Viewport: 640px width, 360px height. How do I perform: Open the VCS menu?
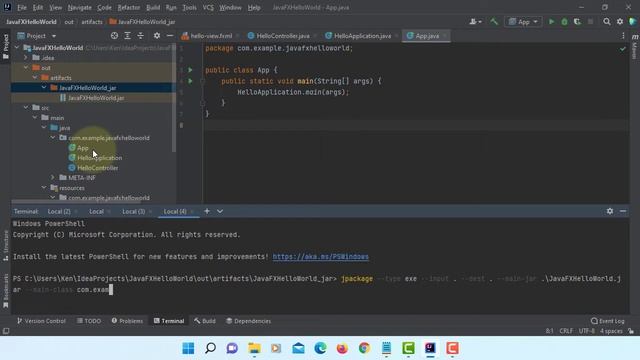point(208,7)
